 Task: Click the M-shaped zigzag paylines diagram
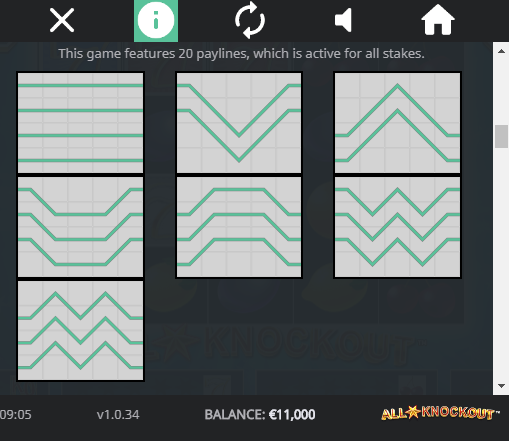click(x=80, y=331)
